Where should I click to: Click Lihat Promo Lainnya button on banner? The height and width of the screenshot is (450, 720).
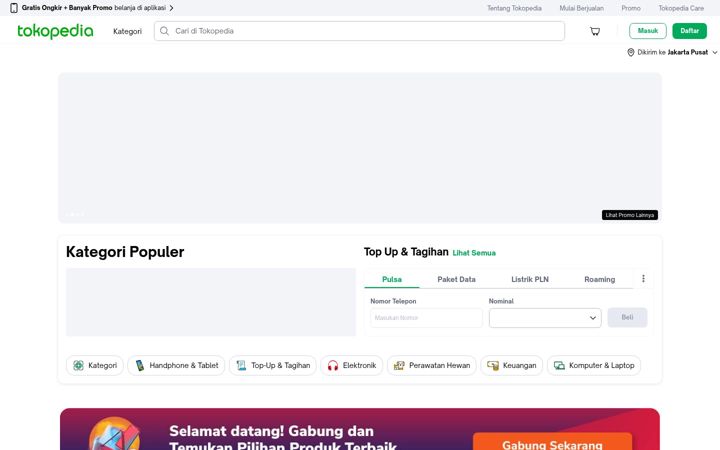(630, 215)
